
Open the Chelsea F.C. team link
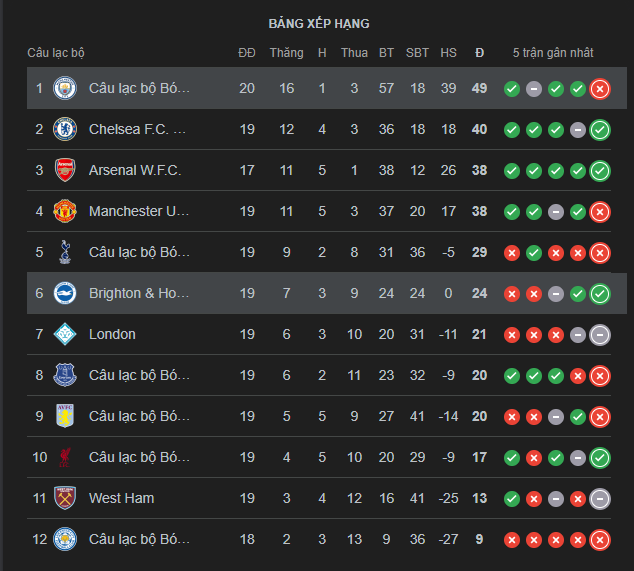click(138, 129)
